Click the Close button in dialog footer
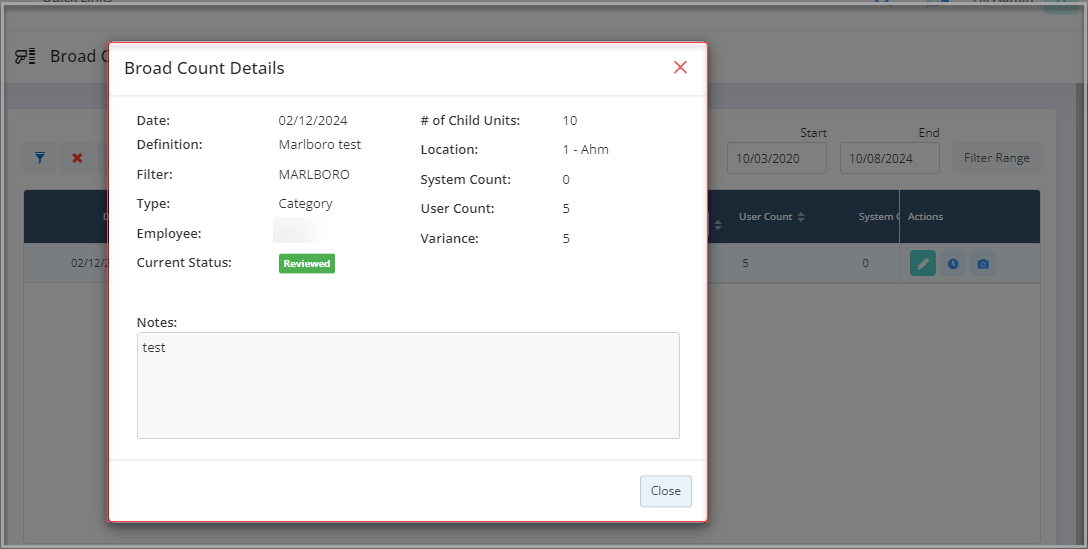The width and height of the screenshot is (1088, 549). (665, 491)
